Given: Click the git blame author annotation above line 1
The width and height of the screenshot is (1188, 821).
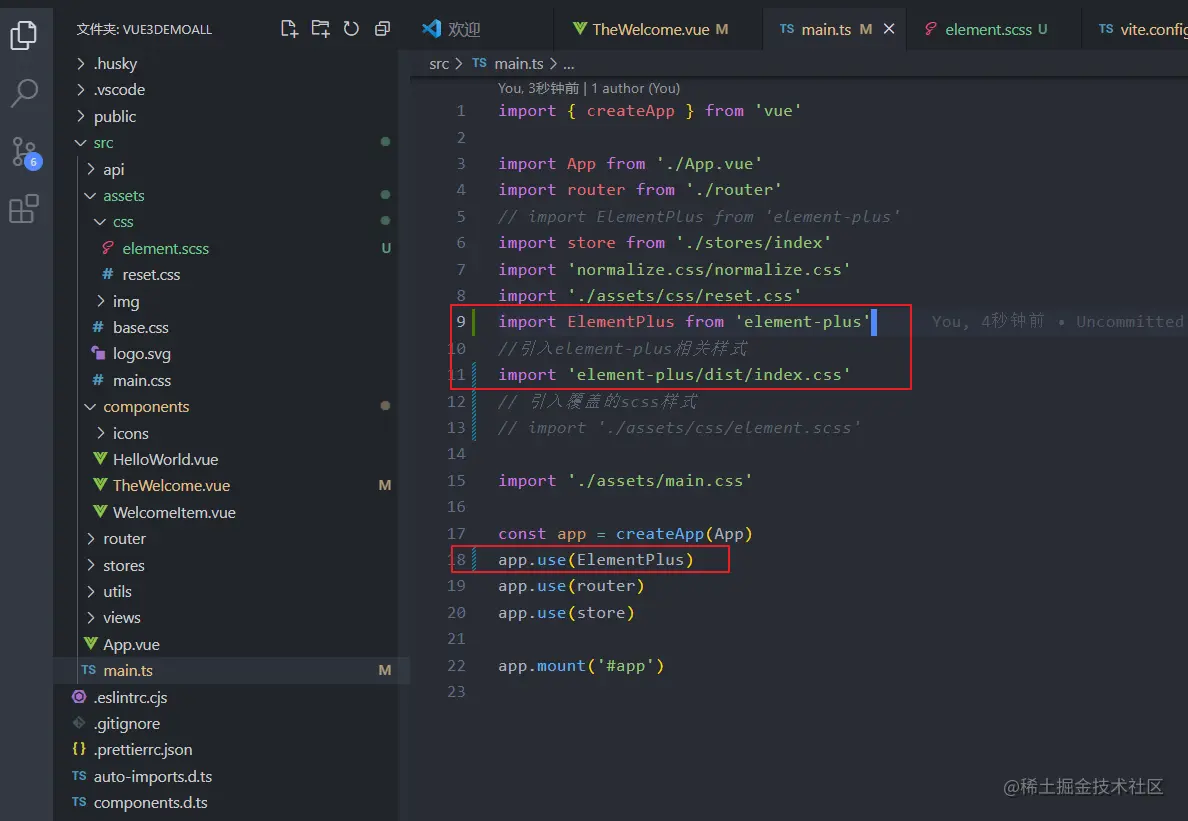Looking at the screenshot, I should [589, 88].
